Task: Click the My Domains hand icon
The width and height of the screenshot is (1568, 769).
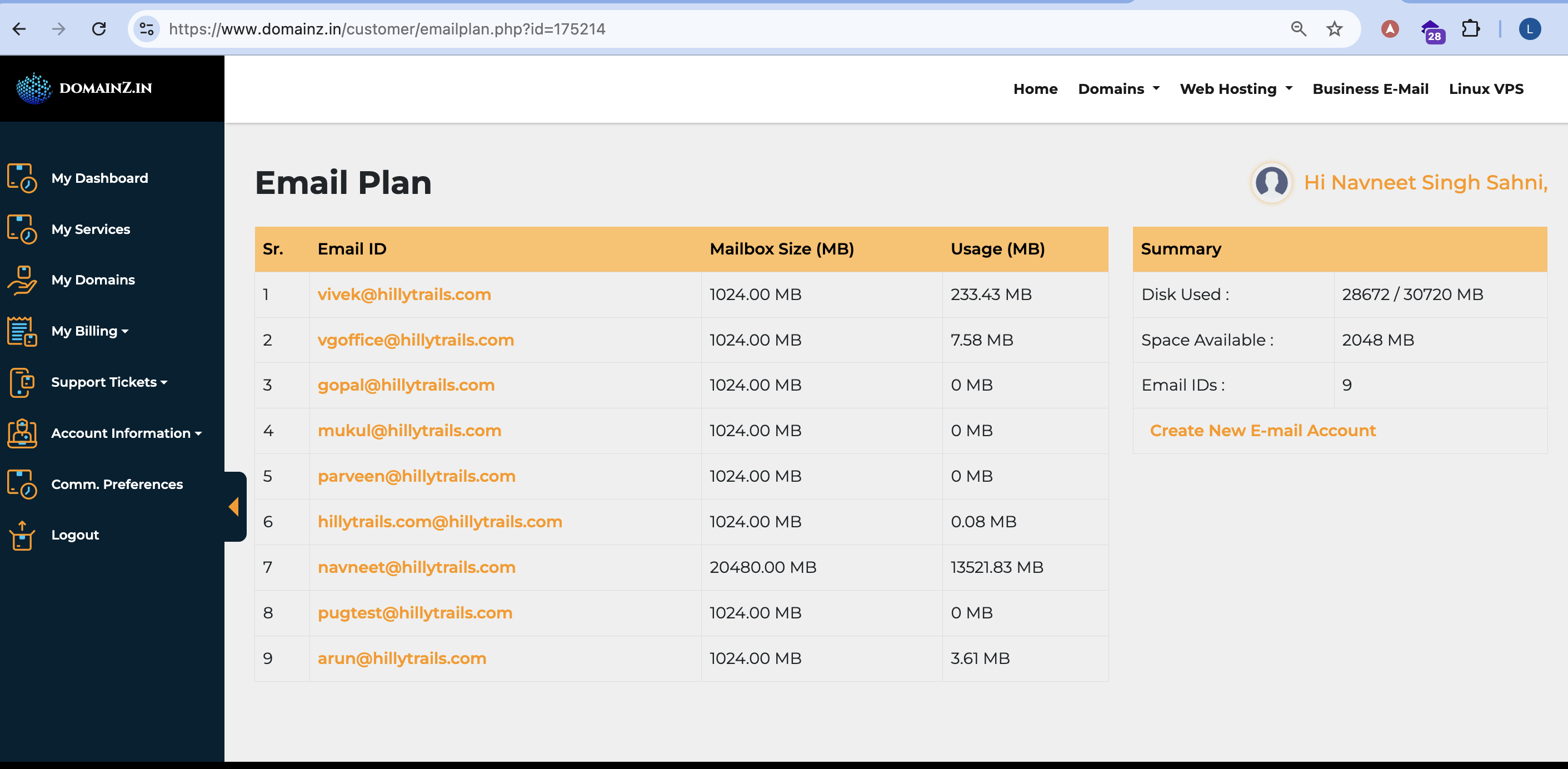Action: pyautogui.click(x=22, y=280)
